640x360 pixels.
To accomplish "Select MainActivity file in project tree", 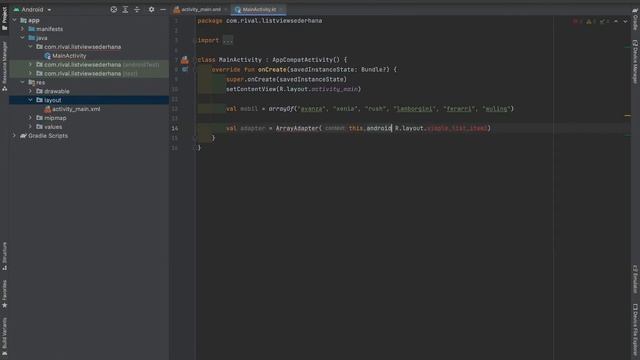I will click(x=69, y=56).
